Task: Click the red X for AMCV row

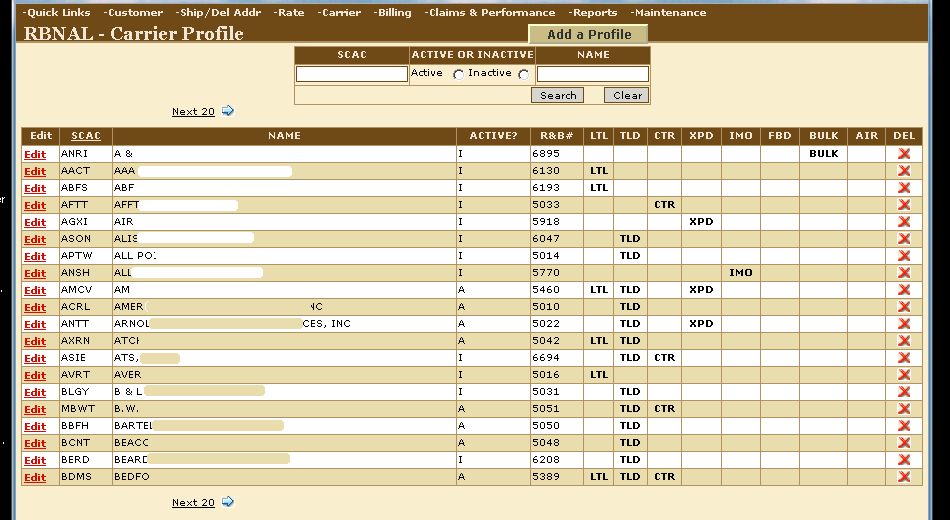Action: click(x=904, y=290)
